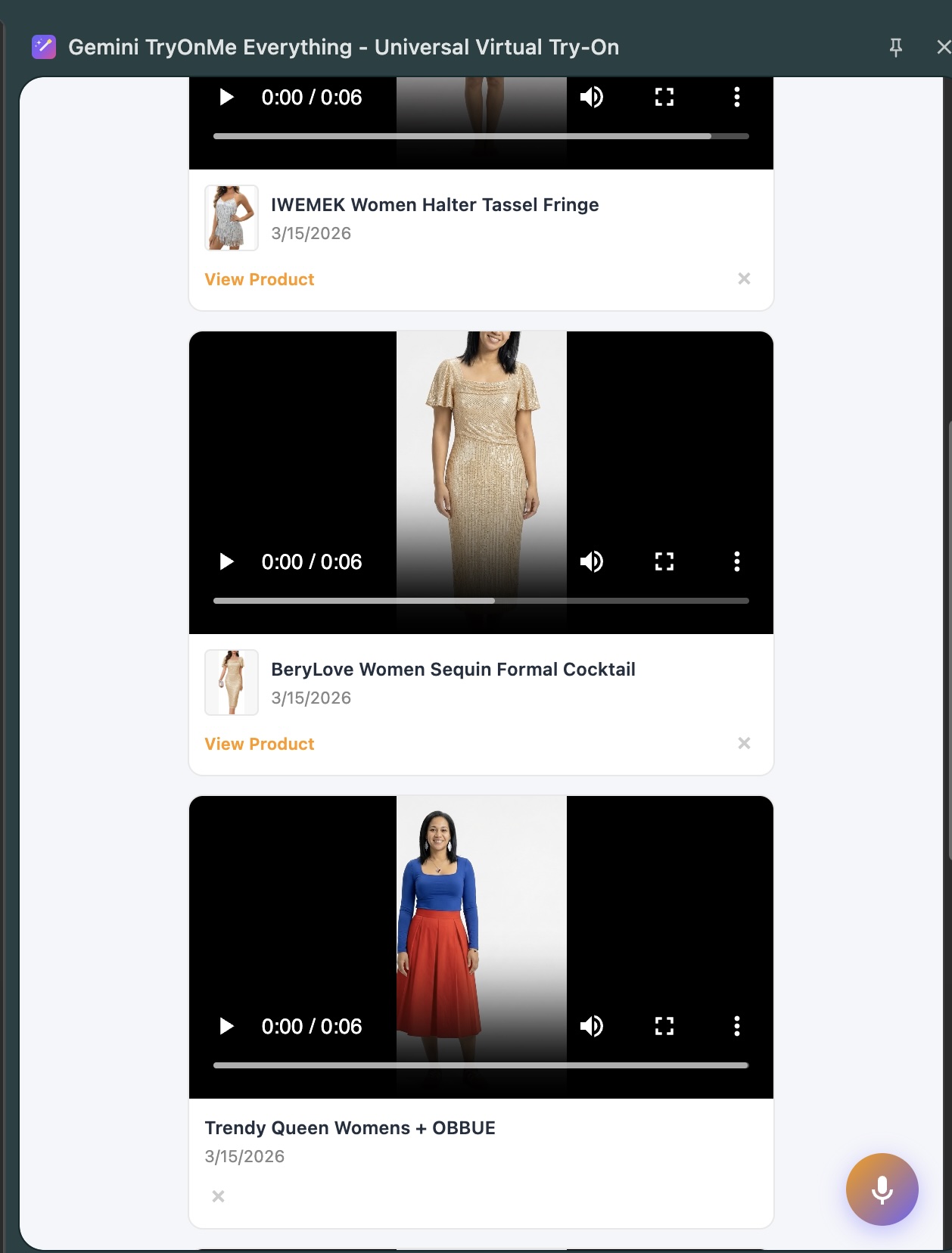Image resolution: width=952 pixels, height=1253 pixels.
Task: Select the BeryLove Women Sequin Formal Cocktail title
Action: point(453,670)
